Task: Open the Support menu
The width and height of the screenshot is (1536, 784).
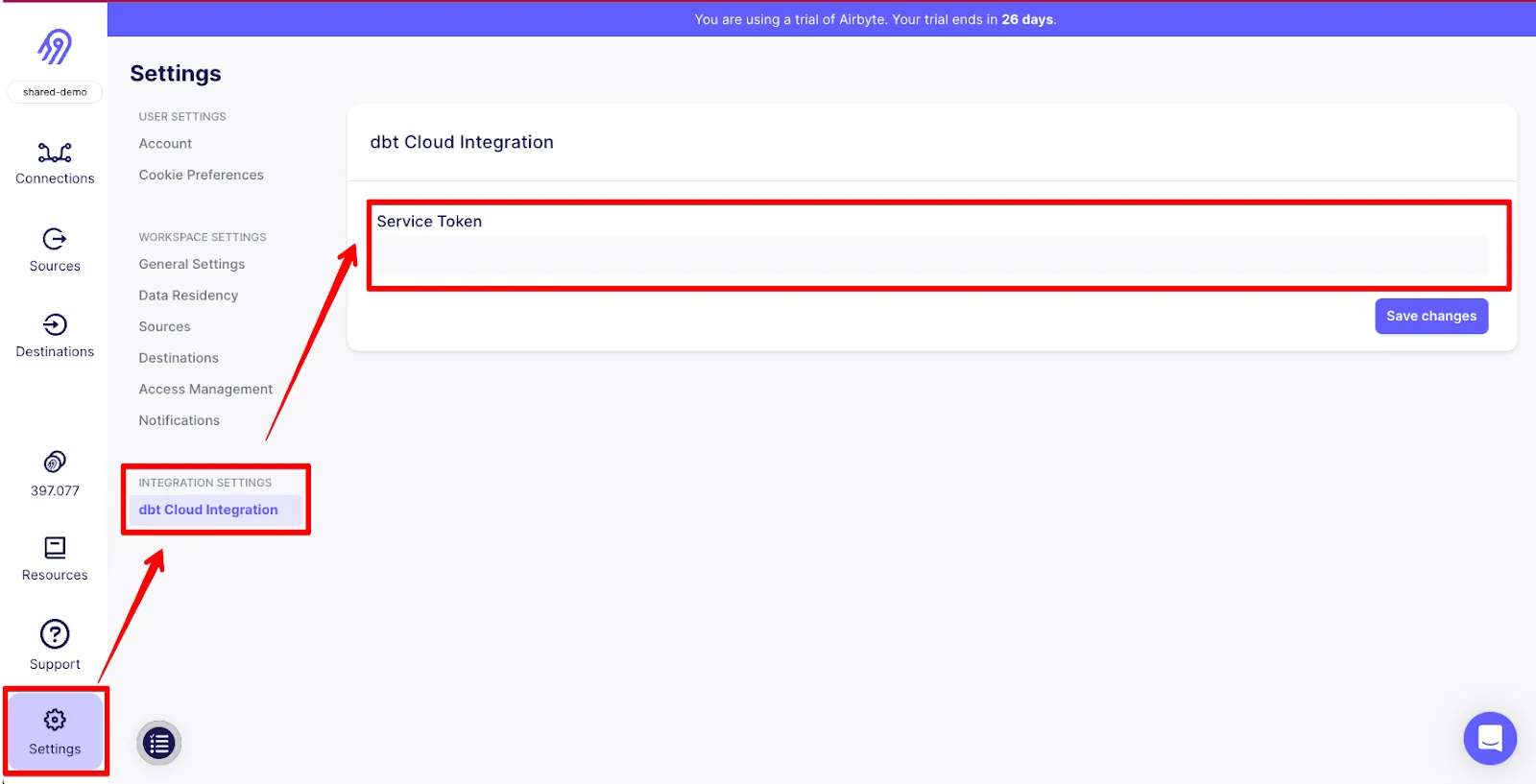Action: pos(55,646)
